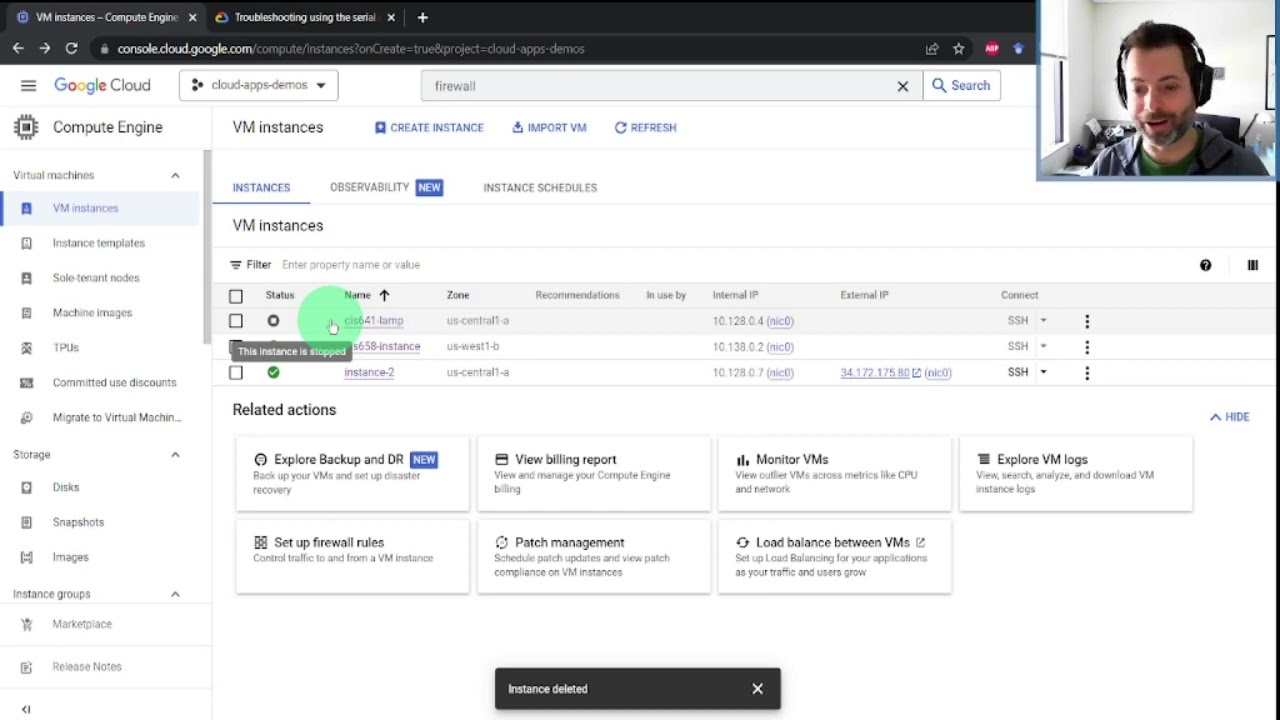Screen dimensions: 1280x720
Task: Sort by the Name column arrow
Action: click(384, 295)
